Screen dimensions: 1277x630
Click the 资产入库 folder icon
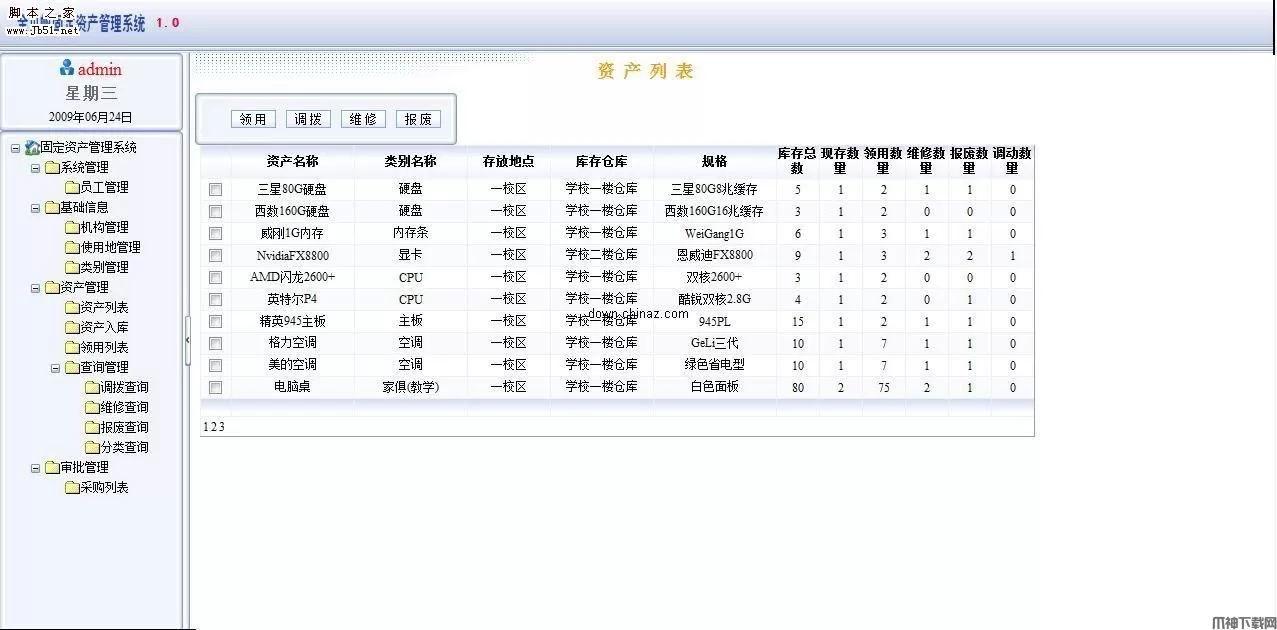point(72,327)
